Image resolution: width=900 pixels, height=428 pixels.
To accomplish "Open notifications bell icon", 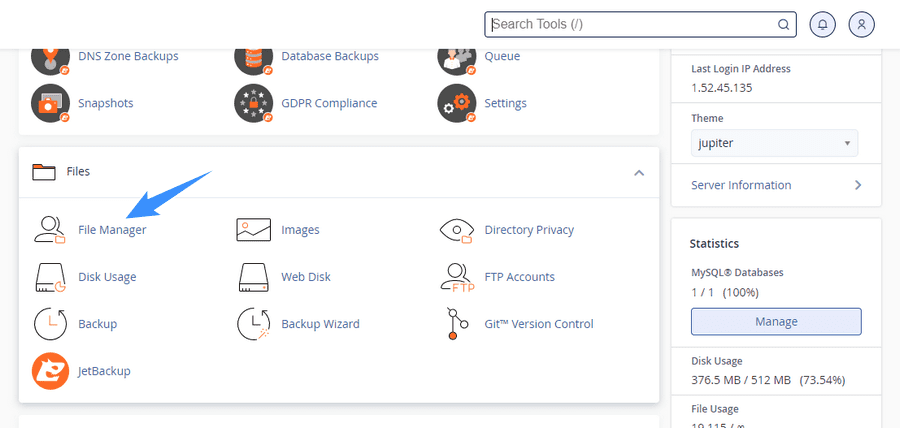I will [823, 25].
